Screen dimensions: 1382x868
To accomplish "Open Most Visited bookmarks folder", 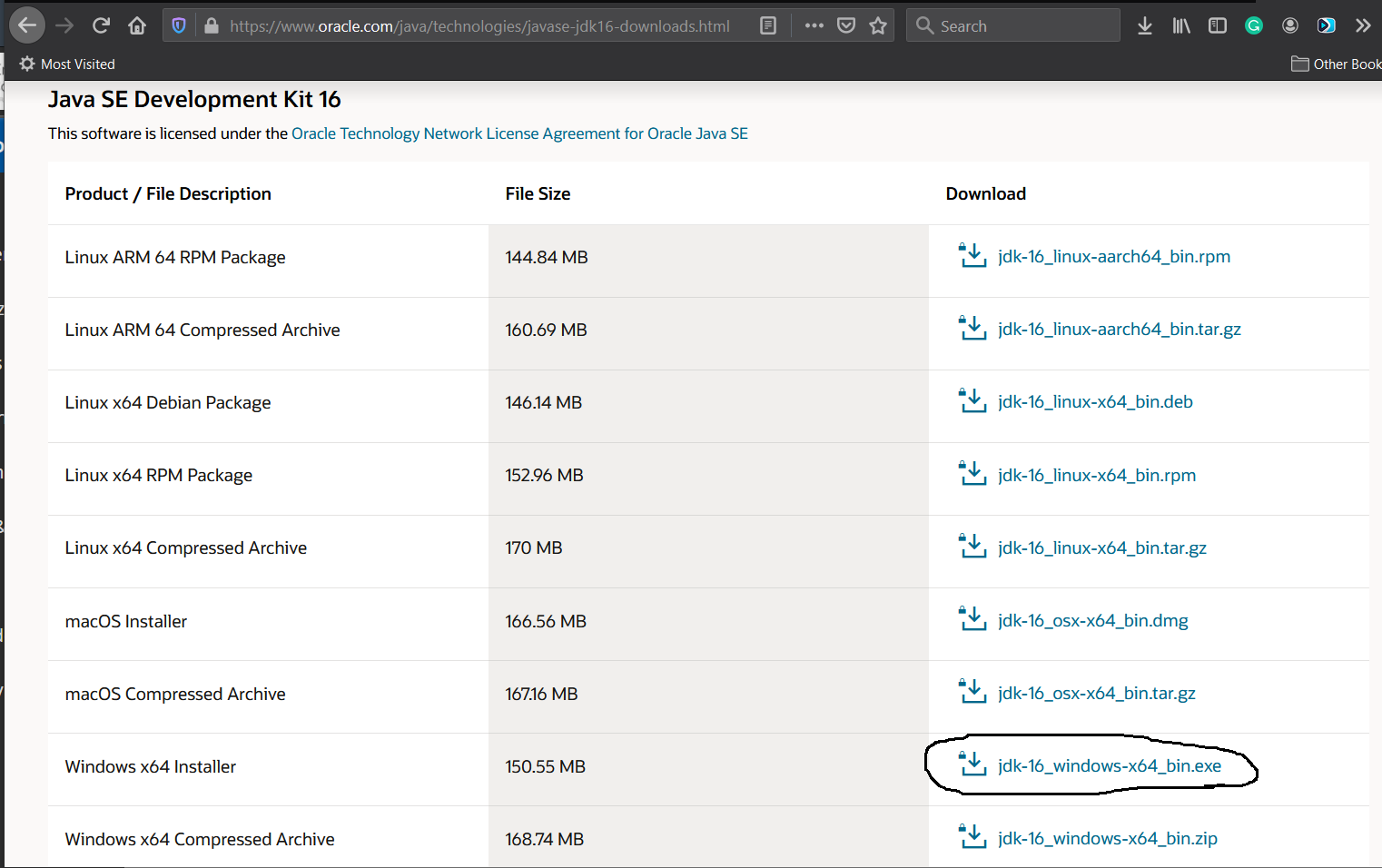I will click(x=67, y=64).
